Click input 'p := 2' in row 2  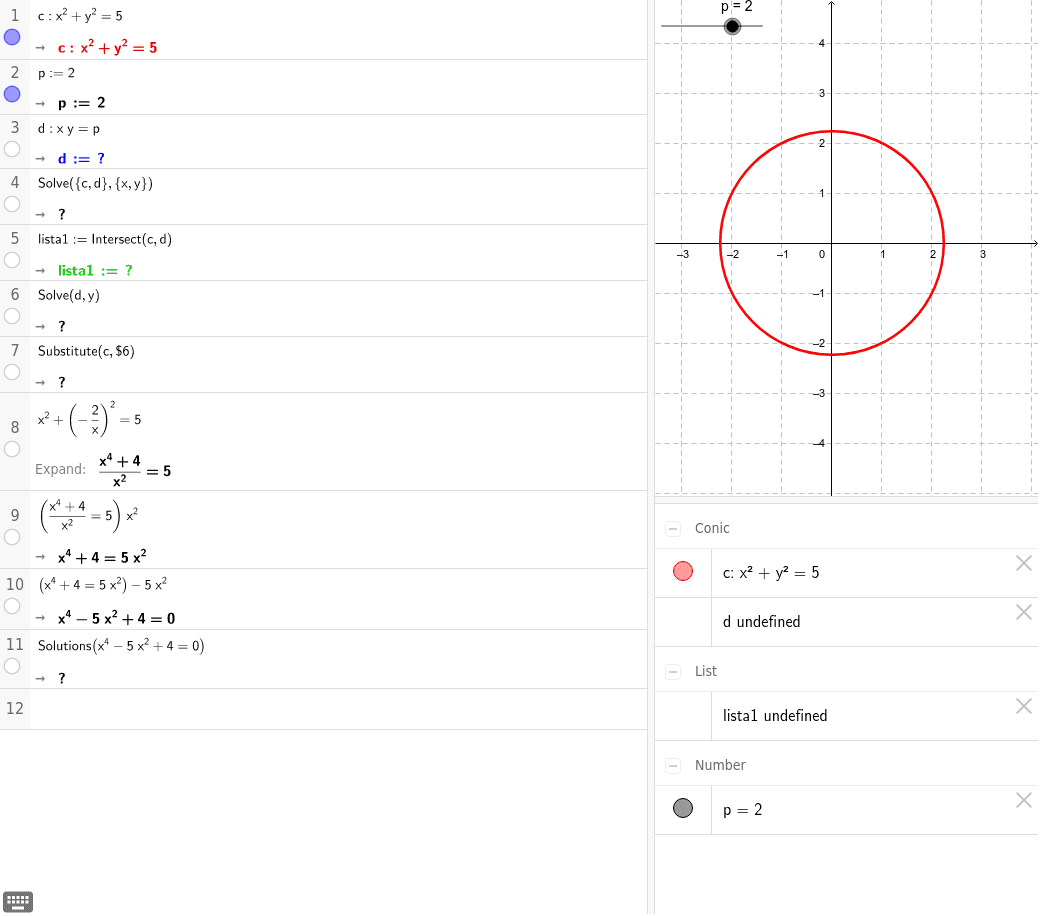pyautogui.click(x=56, y=73)
